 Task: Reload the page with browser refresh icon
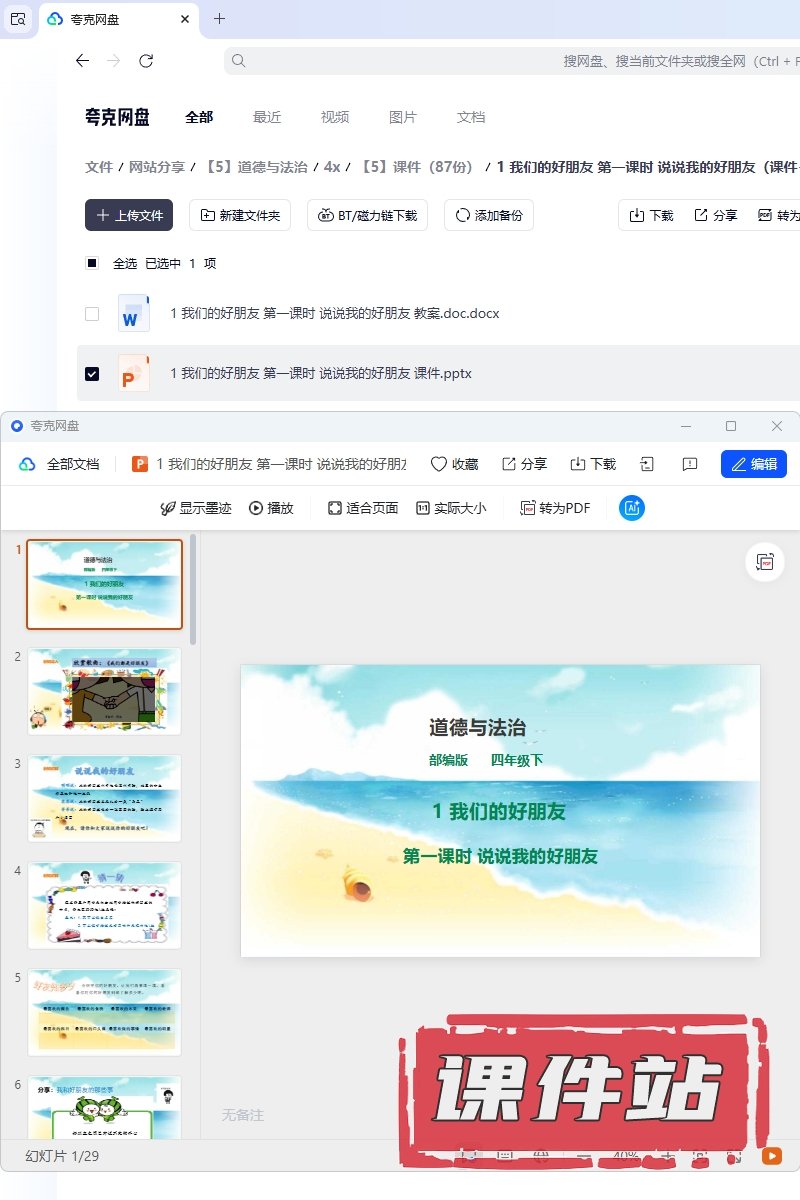[x=146, y=61]
